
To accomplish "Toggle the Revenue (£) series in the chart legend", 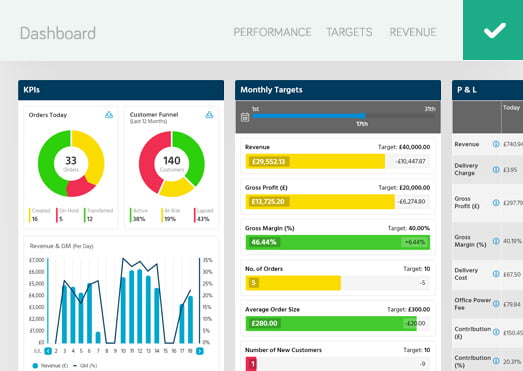I will (50, 366).
